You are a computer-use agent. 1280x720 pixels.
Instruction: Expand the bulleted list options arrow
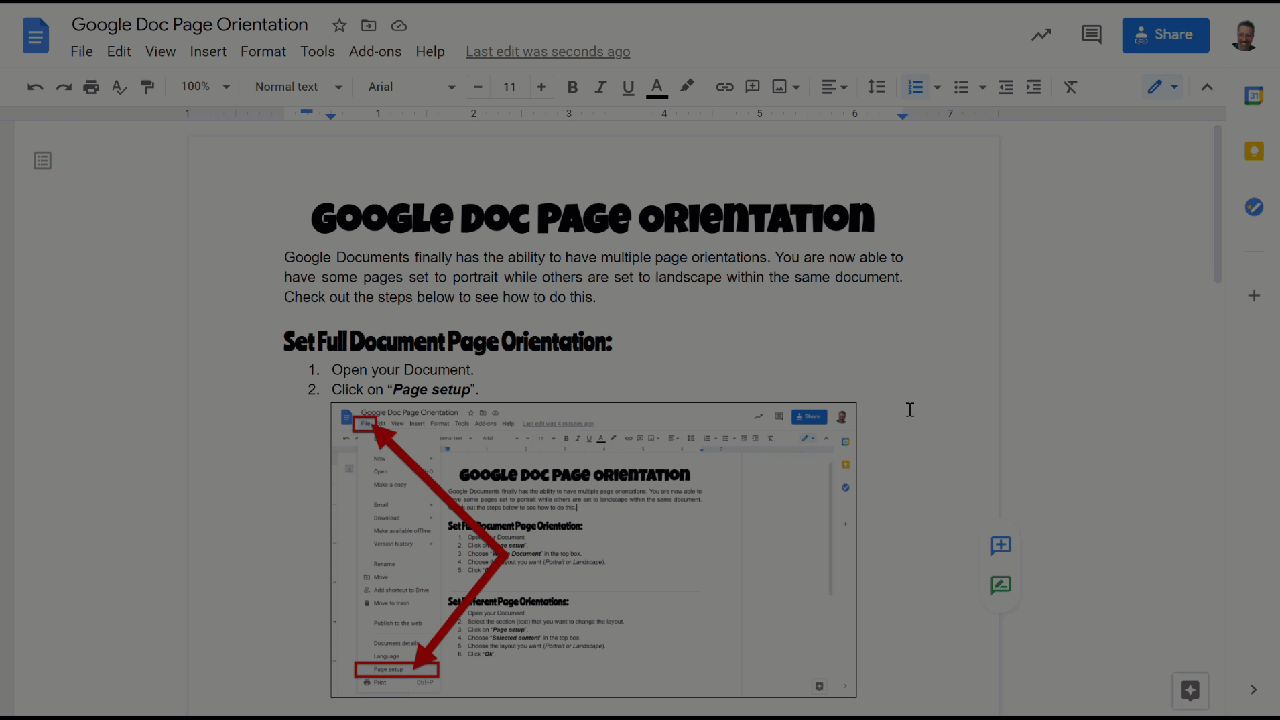(x=982, y=87)
